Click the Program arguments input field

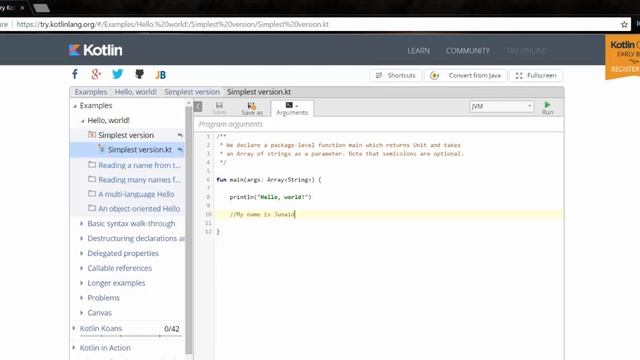pos(379,124)
